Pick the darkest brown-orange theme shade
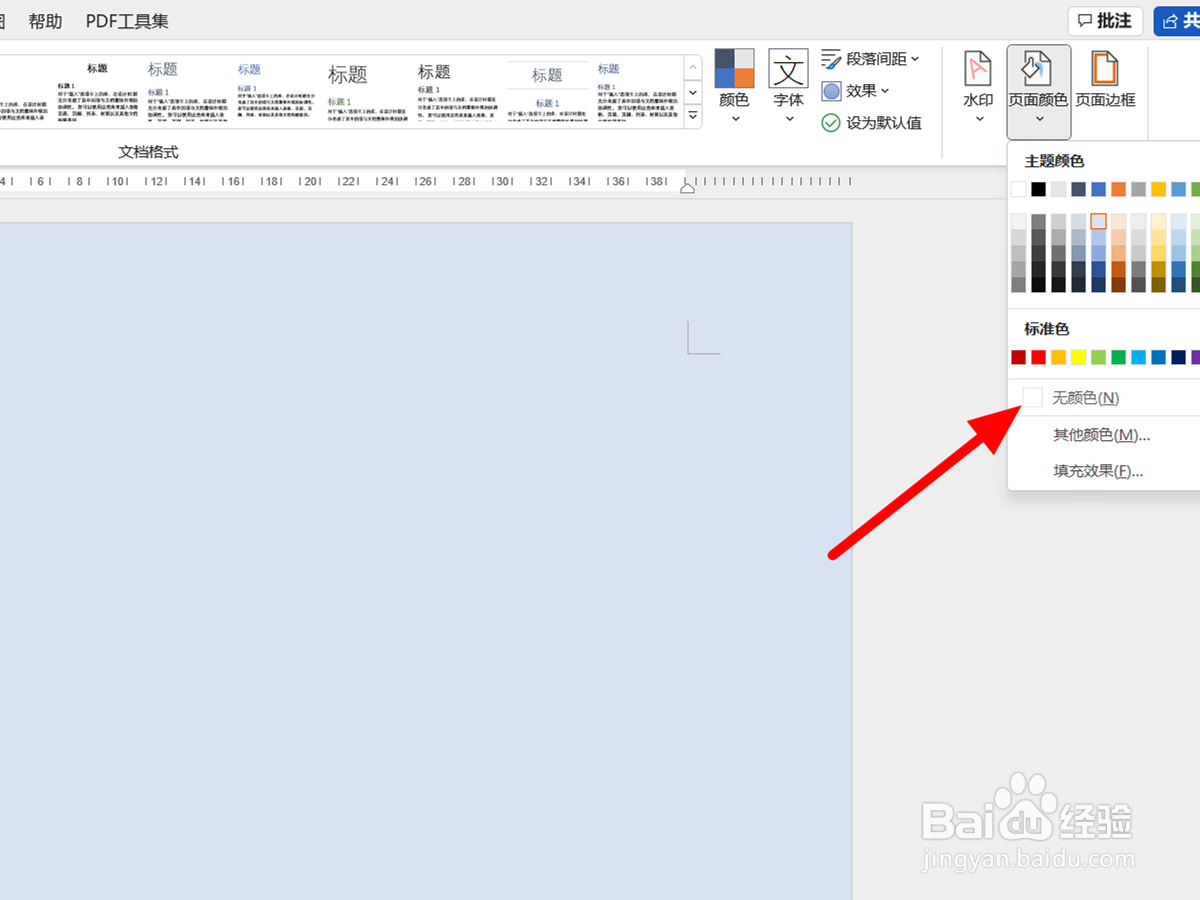This screenshot has width=1200, height=900. pos(1118,284)
